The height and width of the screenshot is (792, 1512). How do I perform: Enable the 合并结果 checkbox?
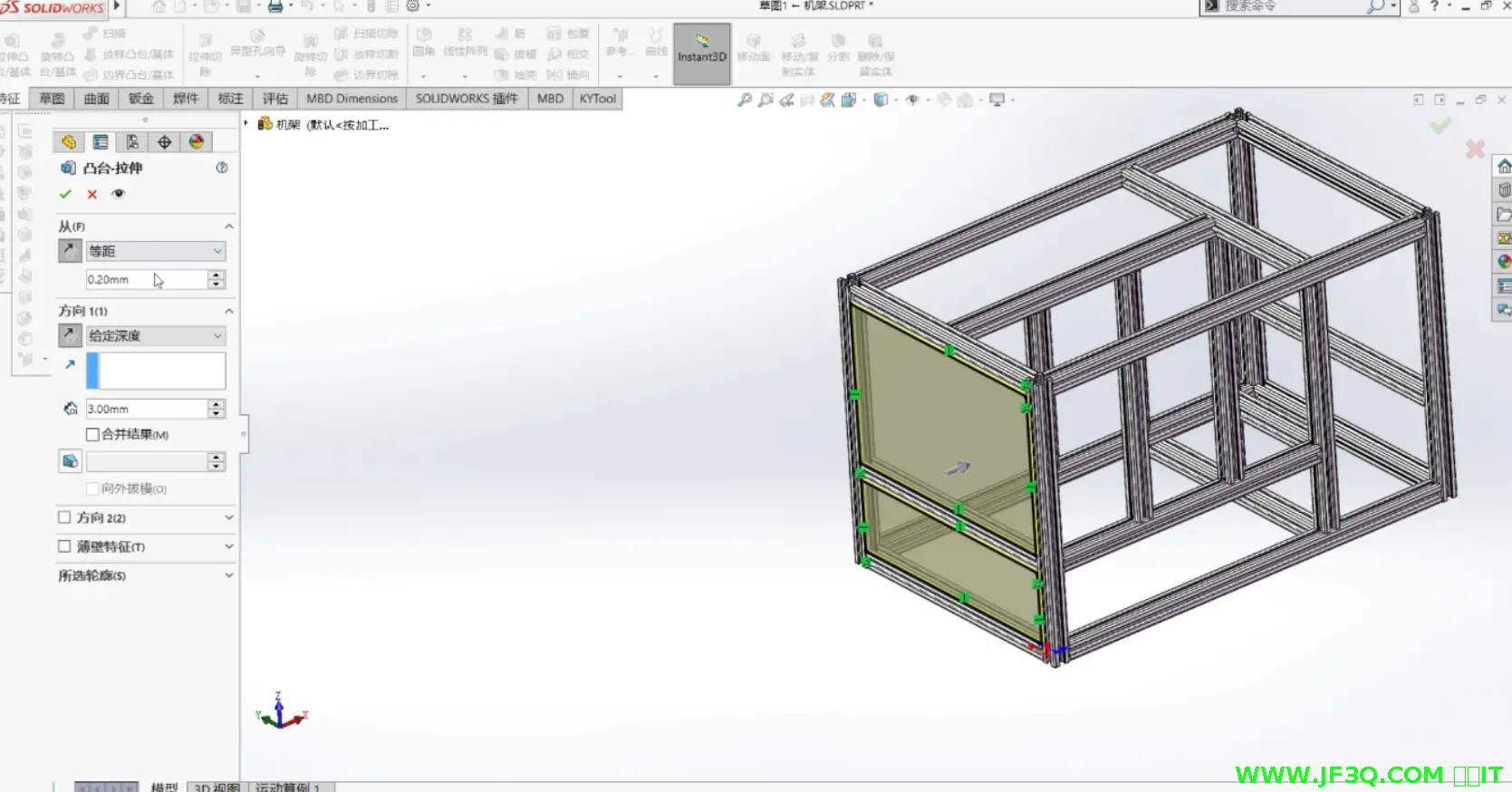click(x=92, y=435)
